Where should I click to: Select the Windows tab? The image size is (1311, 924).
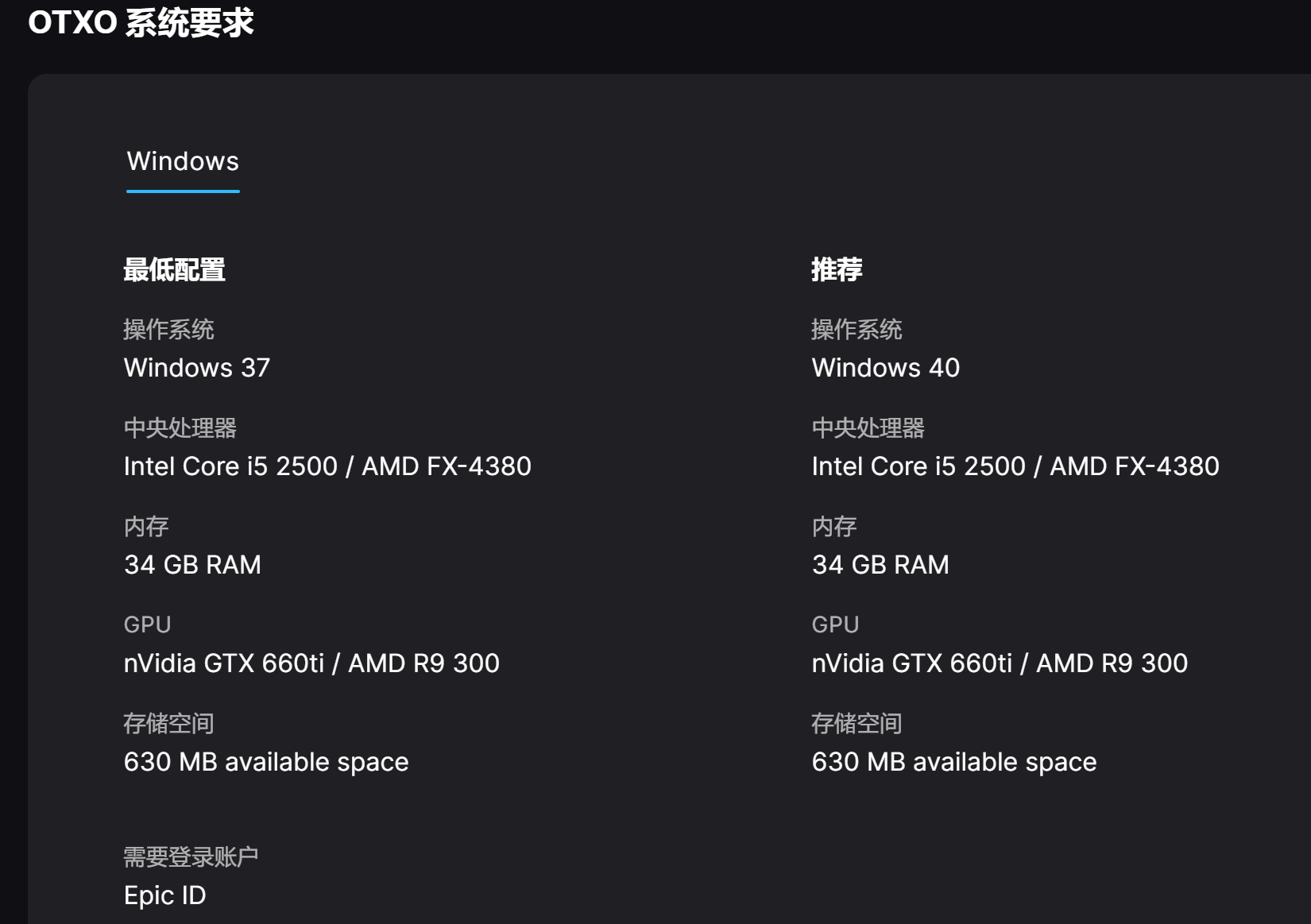[183, 162]
